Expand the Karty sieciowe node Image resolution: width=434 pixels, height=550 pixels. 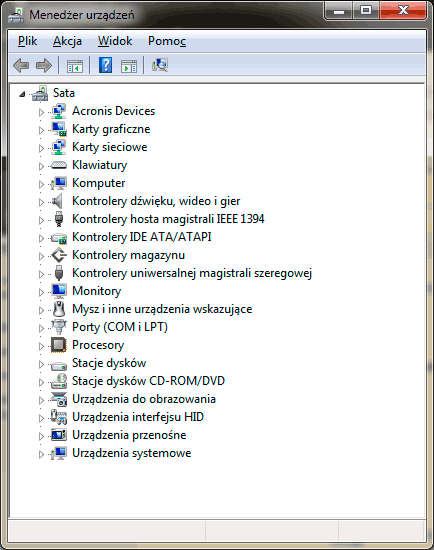tap(41, 148)
